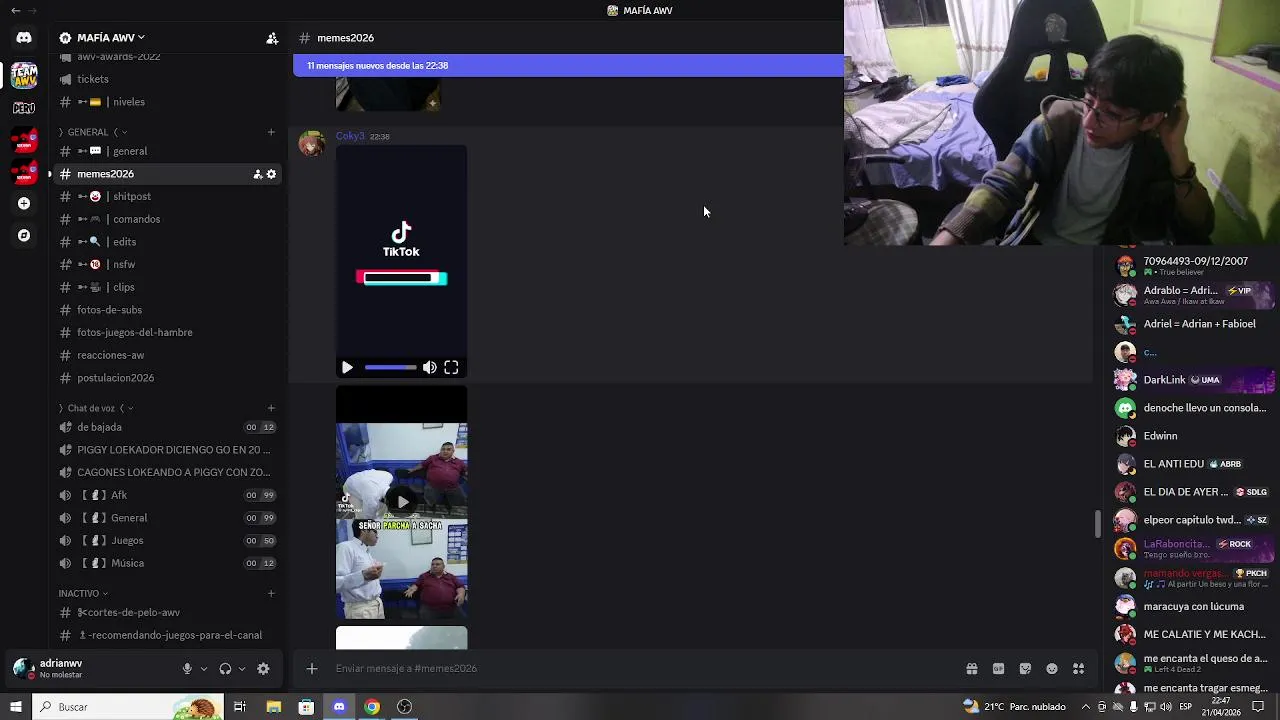Open member DarkLink in members list
The image size is (1280, 720).
(1194, 380)
